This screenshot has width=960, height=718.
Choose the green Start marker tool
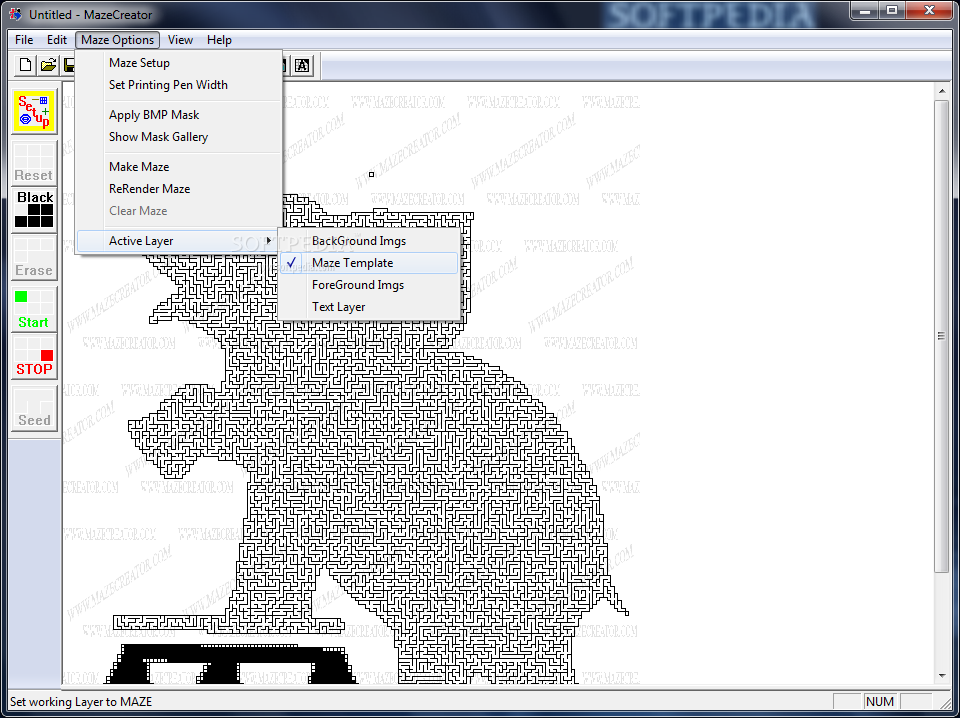tap(34, 310)
